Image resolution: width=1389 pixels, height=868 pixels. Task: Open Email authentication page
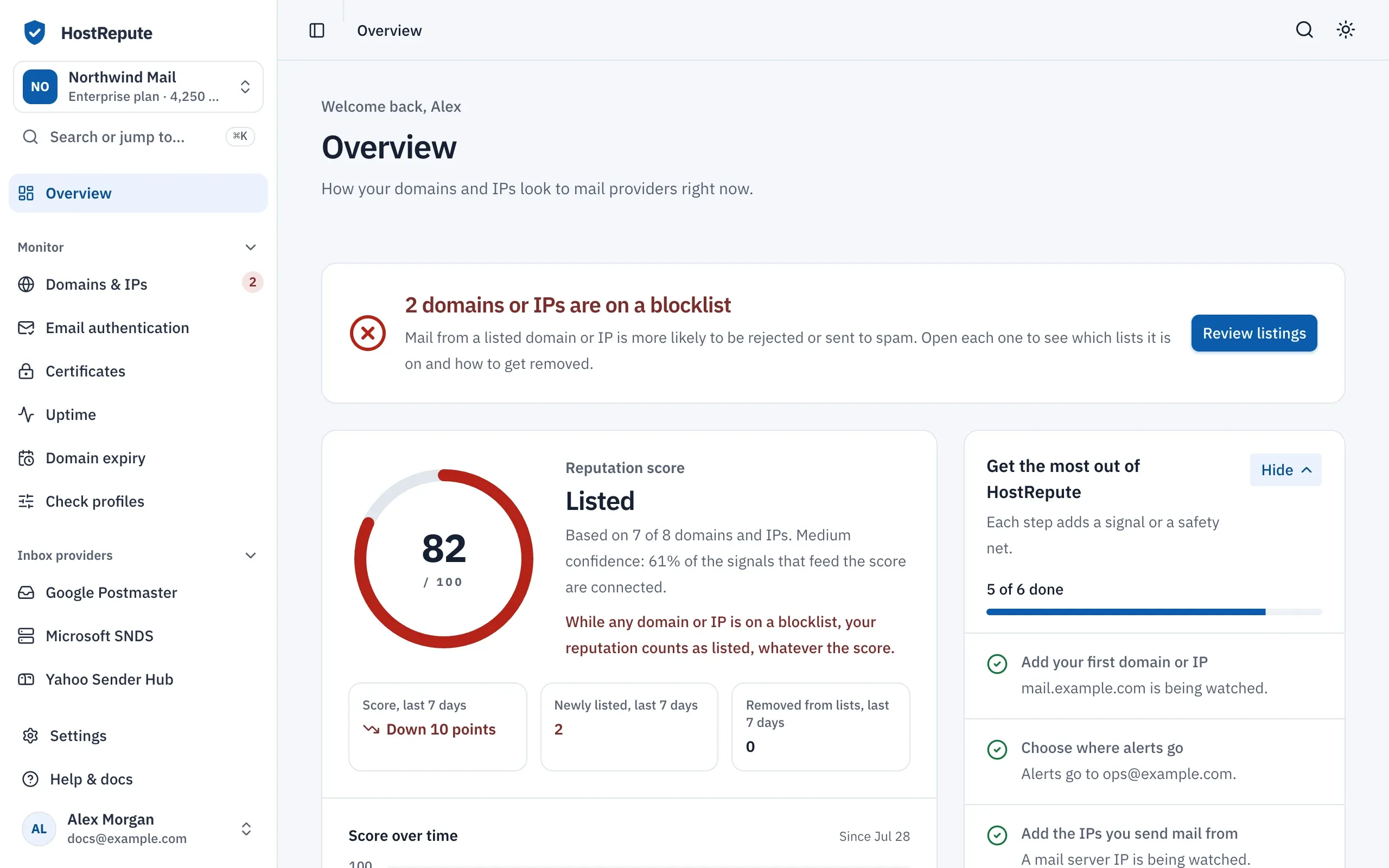tap(138, 328)
